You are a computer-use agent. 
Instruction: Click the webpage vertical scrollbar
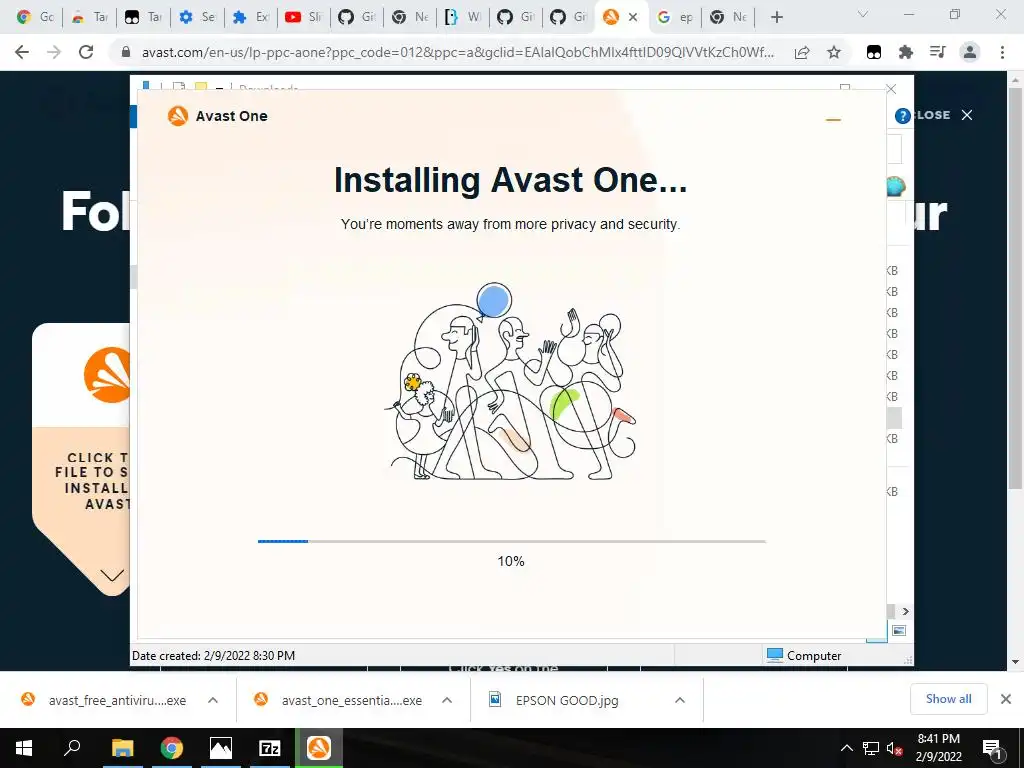coord(1014,287)
